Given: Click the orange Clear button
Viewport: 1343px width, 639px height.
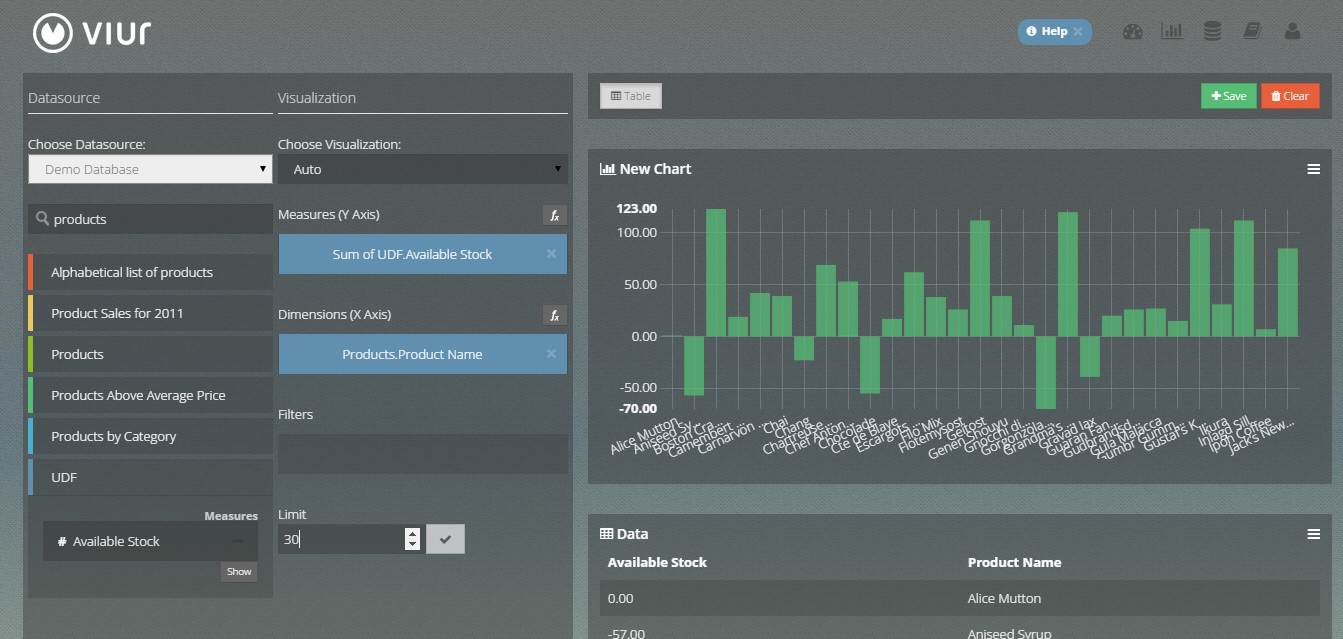Looking at the screenshot, I should (x=1290, y=96).
